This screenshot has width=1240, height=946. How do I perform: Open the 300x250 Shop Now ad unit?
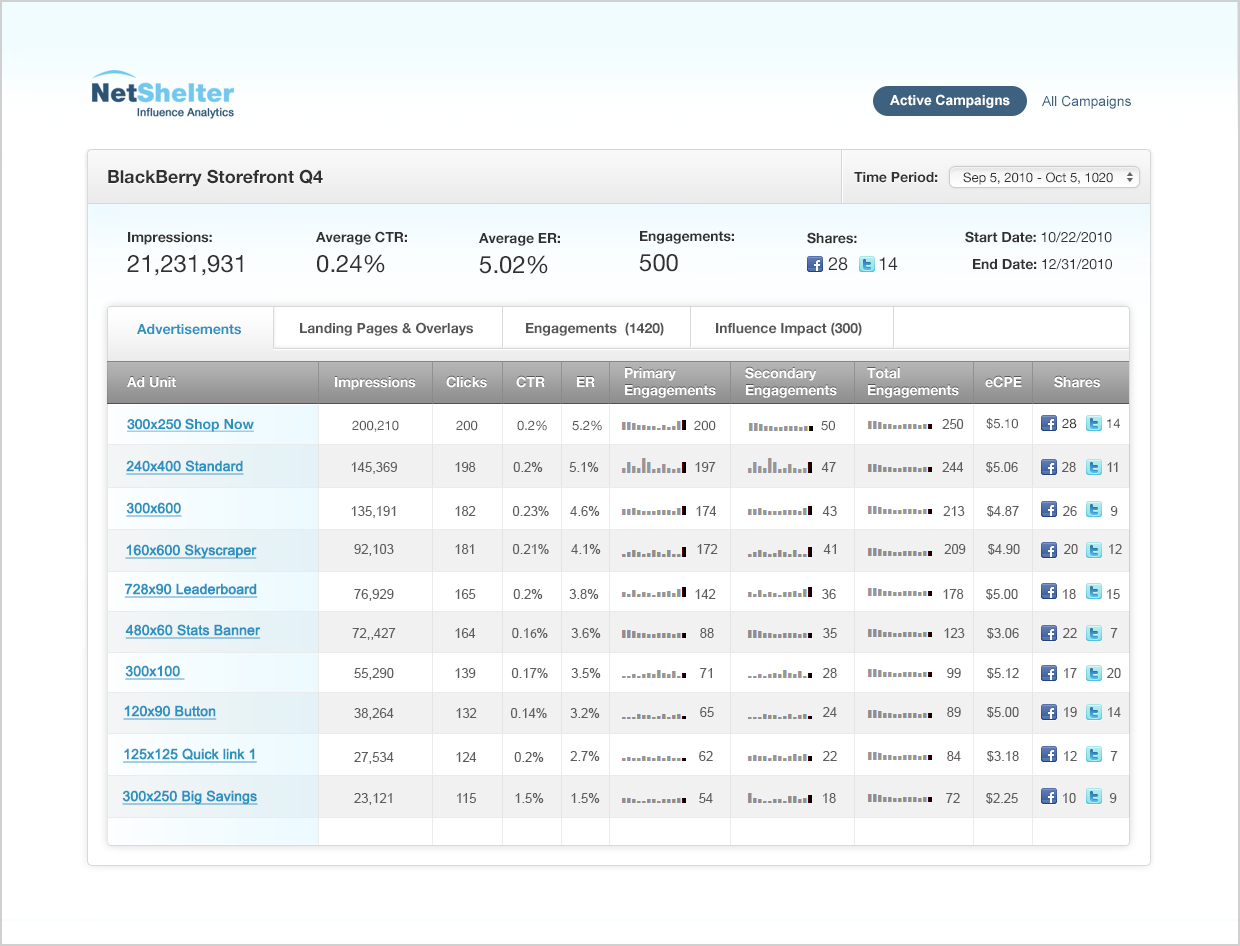pos(190,424)
